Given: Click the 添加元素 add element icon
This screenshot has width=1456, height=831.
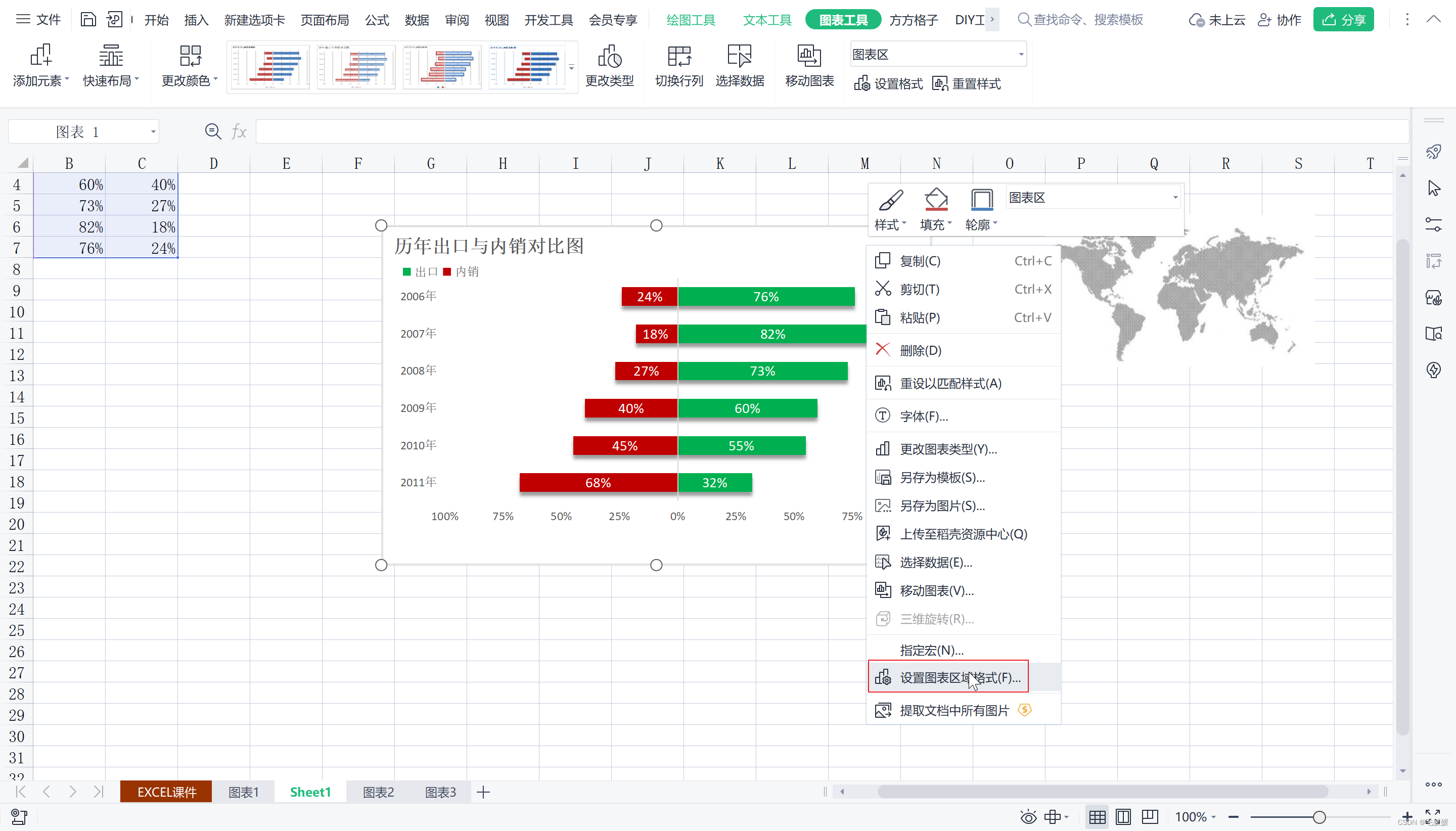Looking at the screenshot, I should pyautogui.click(x=40, y=56).
